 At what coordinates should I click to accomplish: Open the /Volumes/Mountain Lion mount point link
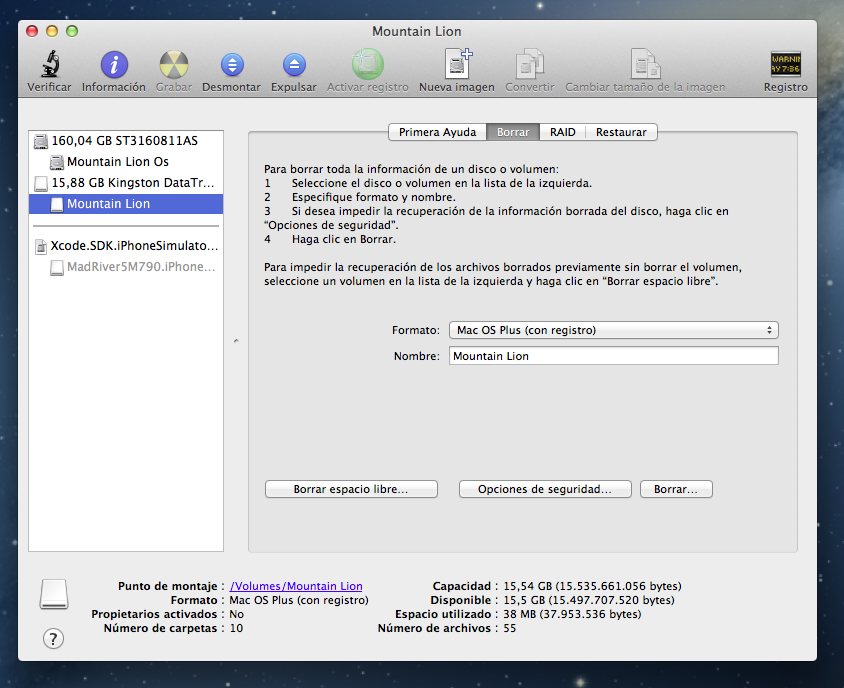click(x=296, y=586)
